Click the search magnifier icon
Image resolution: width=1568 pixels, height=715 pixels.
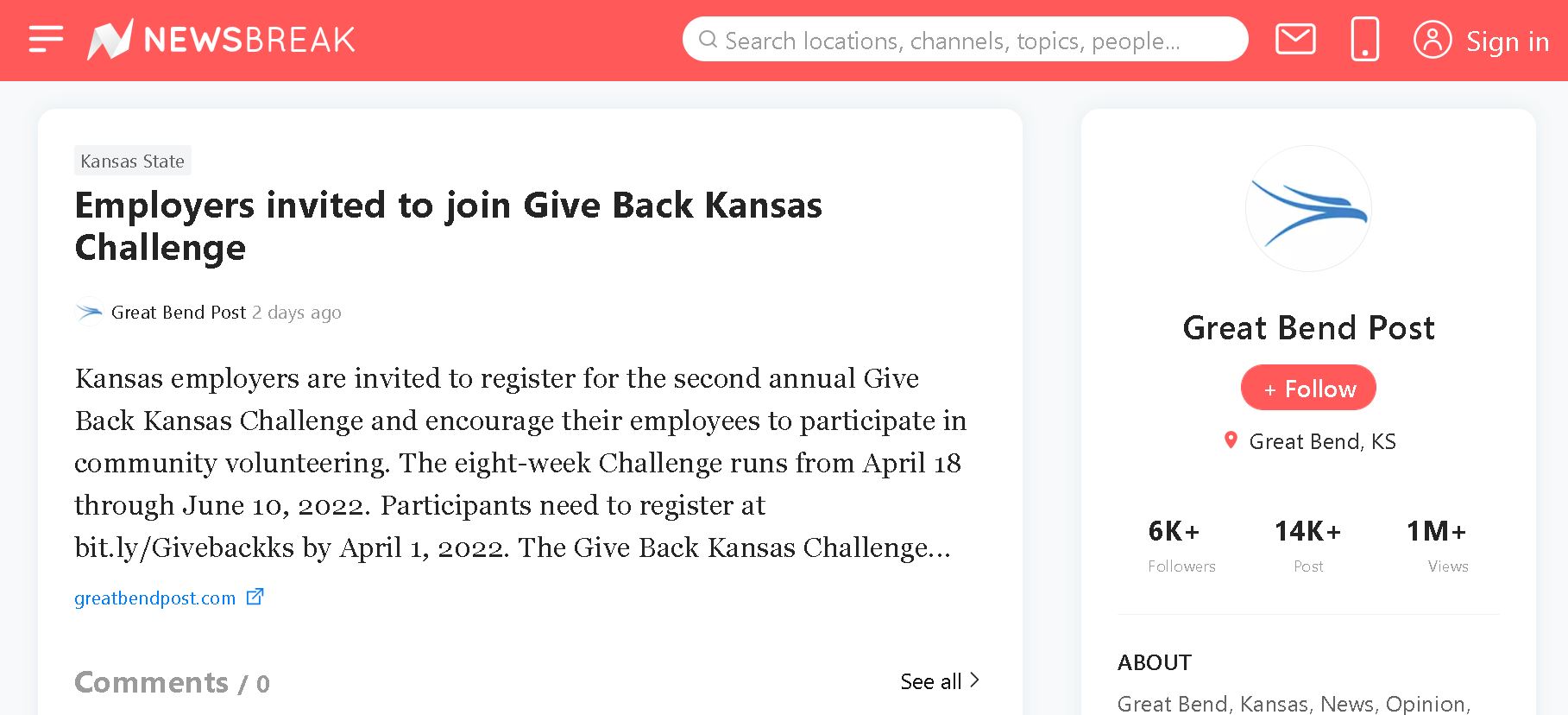coord(708,40)
